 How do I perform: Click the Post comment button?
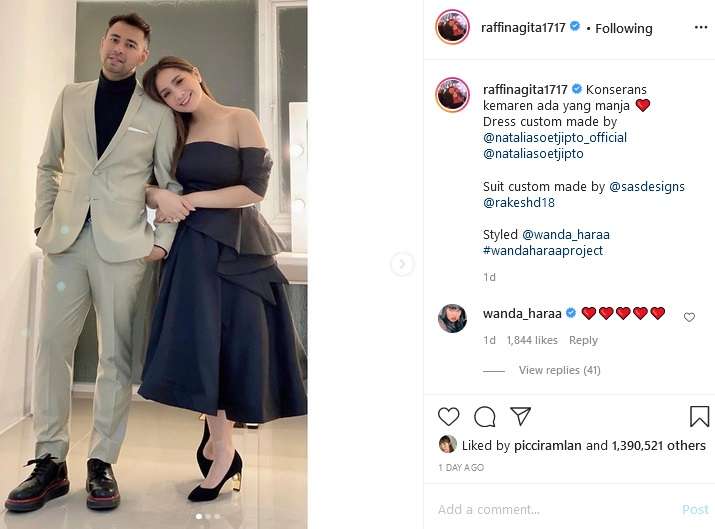pos(695,509)
